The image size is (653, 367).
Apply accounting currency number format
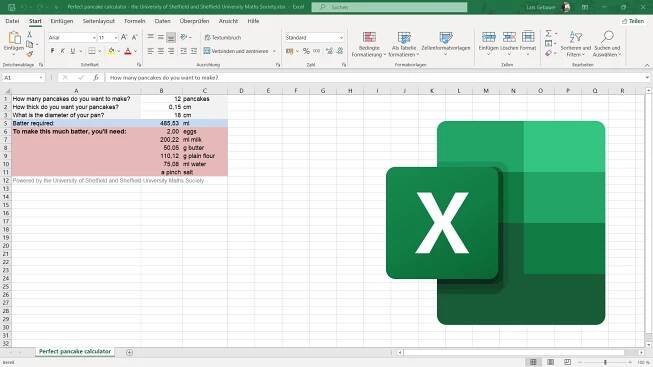tap(289, 51)
